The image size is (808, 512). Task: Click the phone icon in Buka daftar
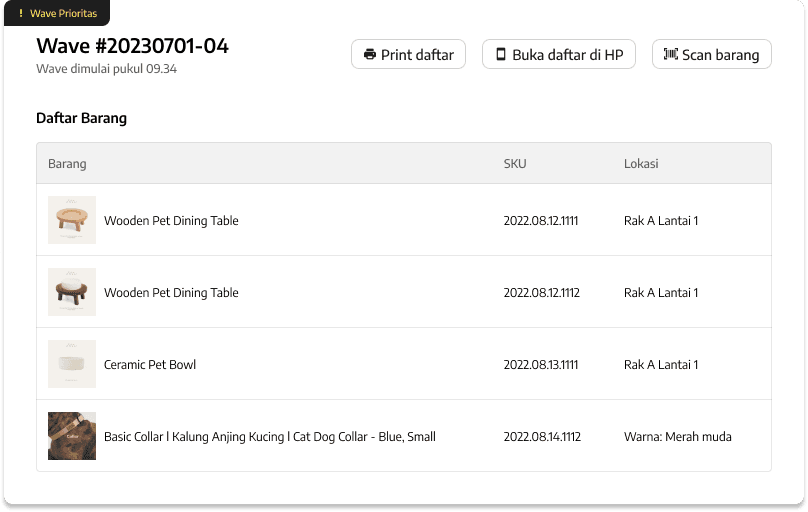coord(501,55)
